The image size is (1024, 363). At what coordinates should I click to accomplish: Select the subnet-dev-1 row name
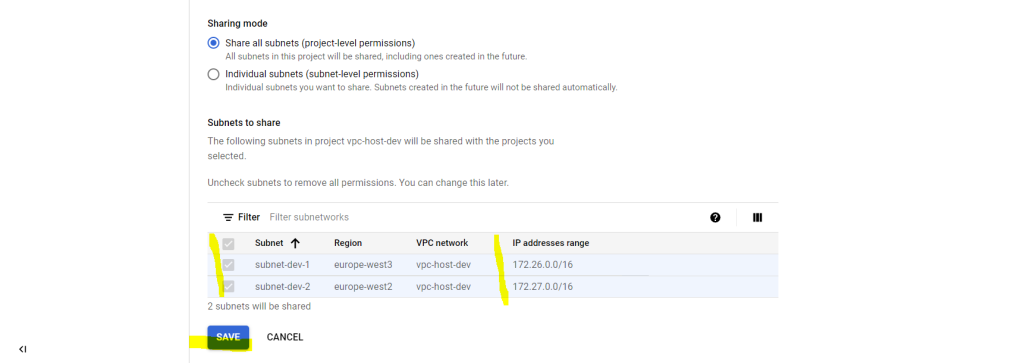point(282,265)
